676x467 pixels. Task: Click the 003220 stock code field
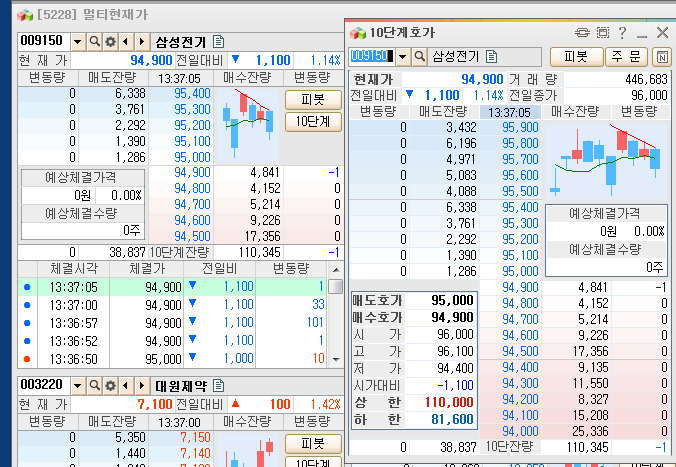tap(44, 385)
